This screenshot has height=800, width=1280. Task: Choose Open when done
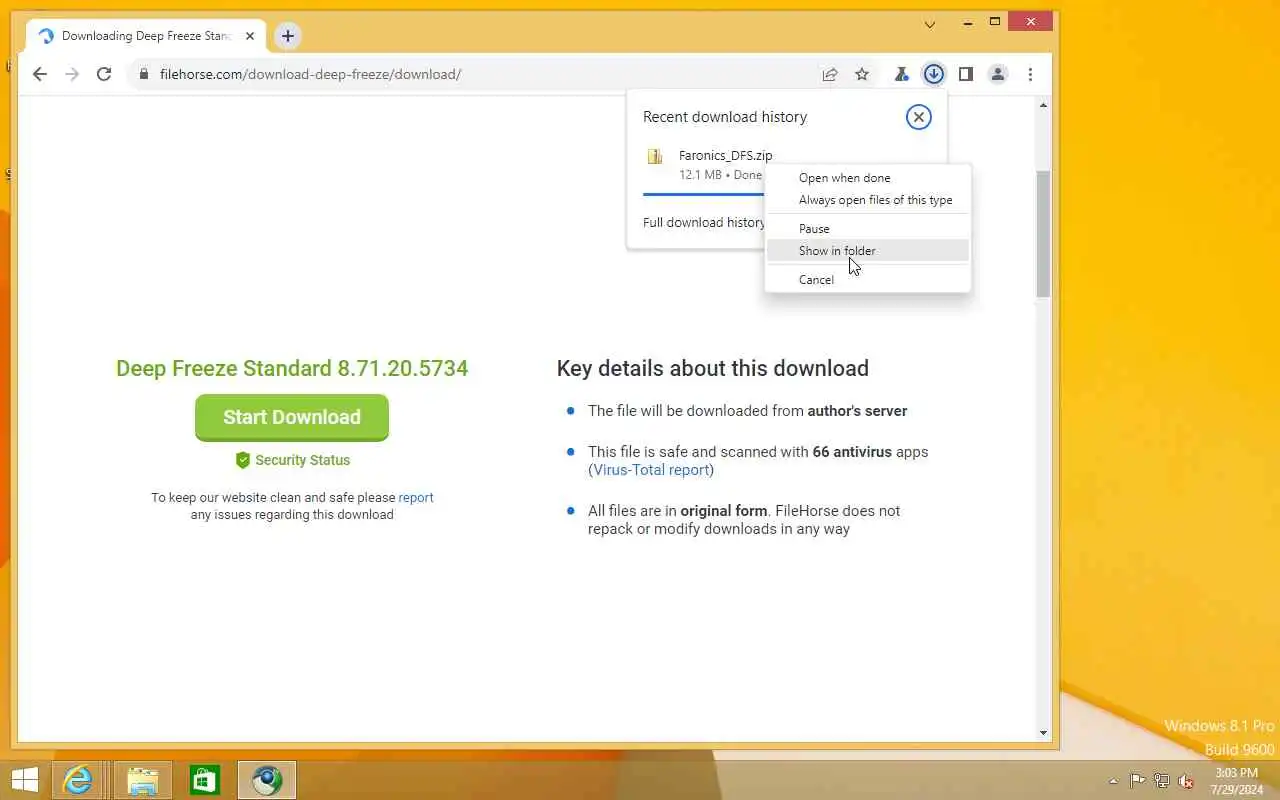pos(867,178)
